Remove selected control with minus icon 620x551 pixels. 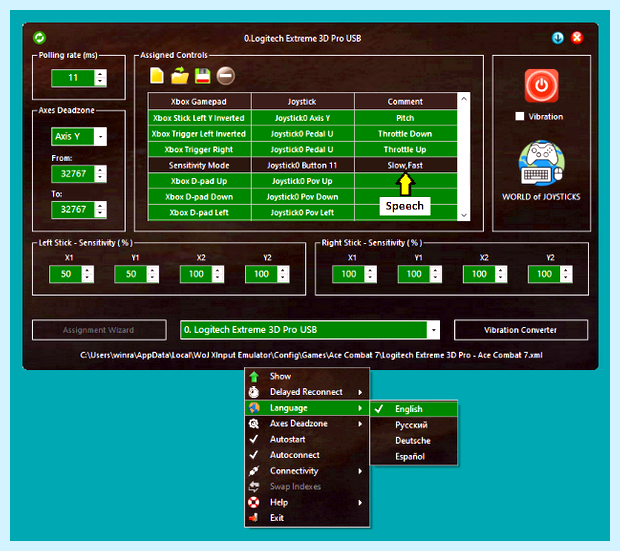[x=226, y=76]
